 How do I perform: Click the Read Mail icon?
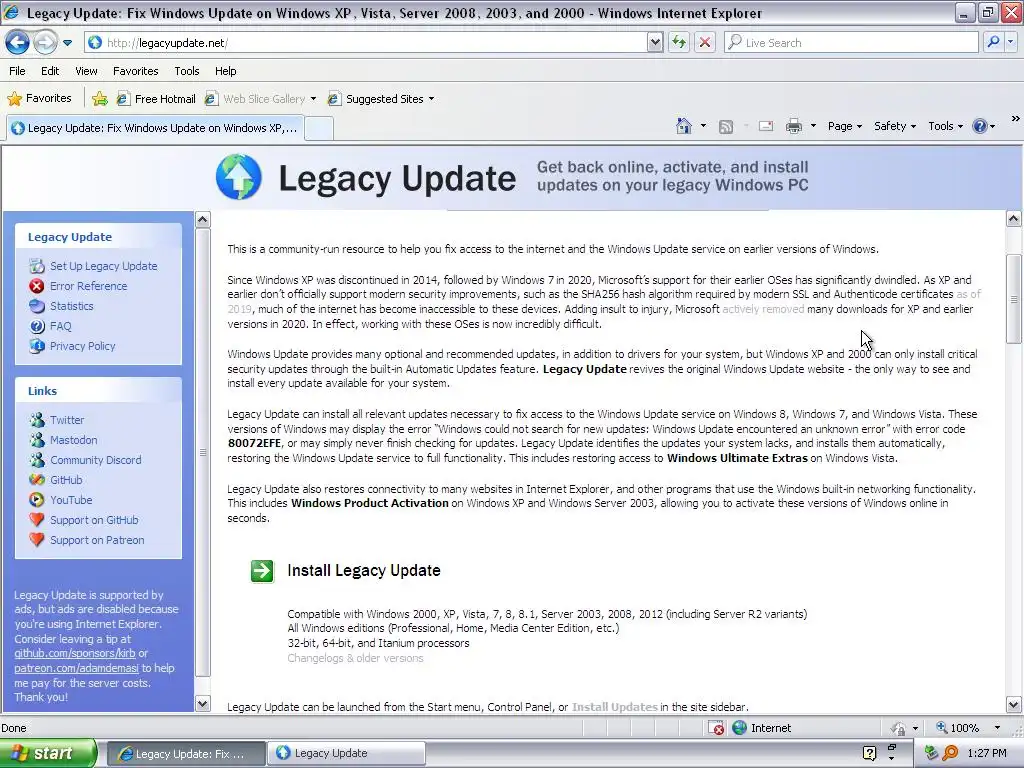(765, 126)
